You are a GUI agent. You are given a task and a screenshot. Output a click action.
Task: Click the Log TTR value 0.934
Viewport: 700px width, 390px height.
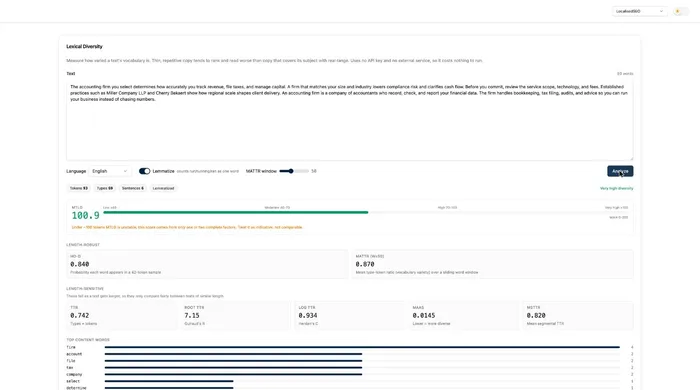coord(308,315)
